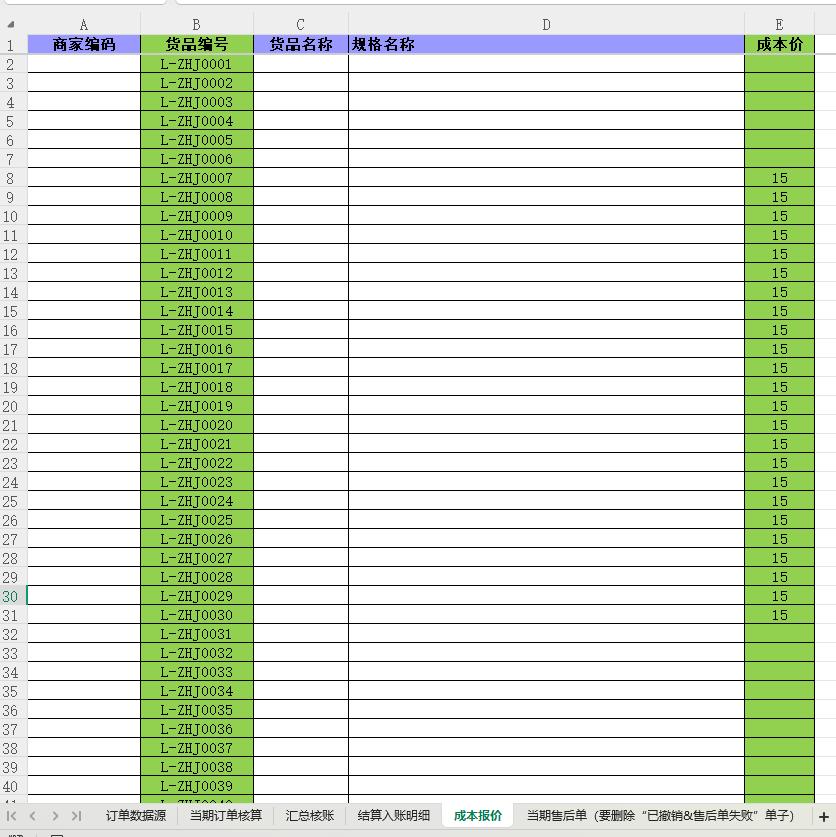836x837 pixels.
Task: Select cell L-ZHJ0013
Action: (197, 292)
